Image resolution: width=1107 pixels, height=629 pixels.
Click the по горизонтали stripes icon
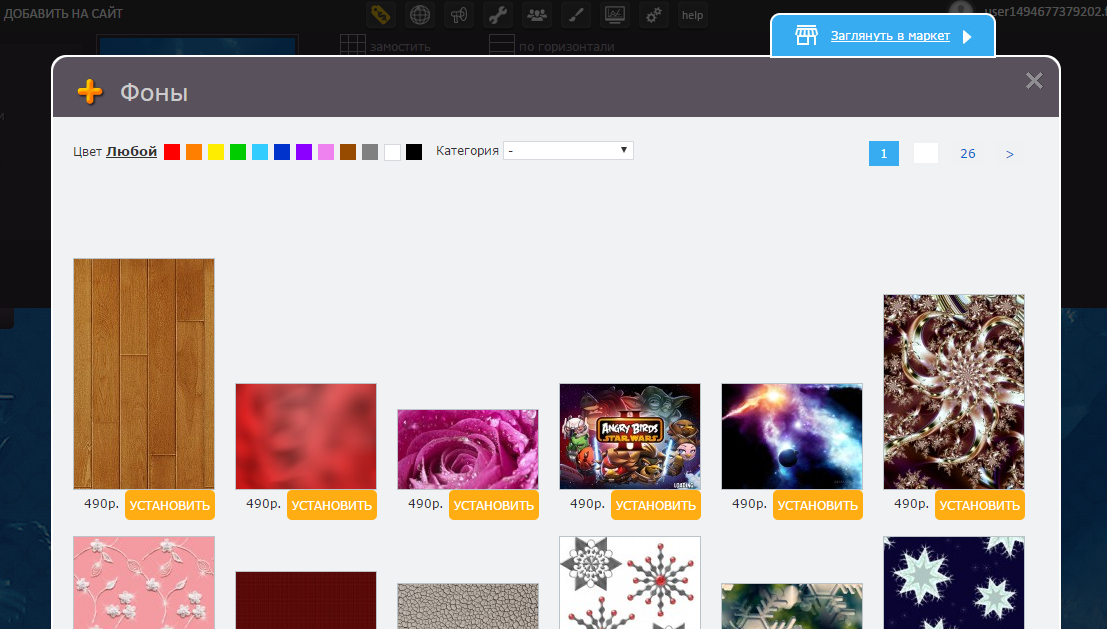[x=501, y=45]
